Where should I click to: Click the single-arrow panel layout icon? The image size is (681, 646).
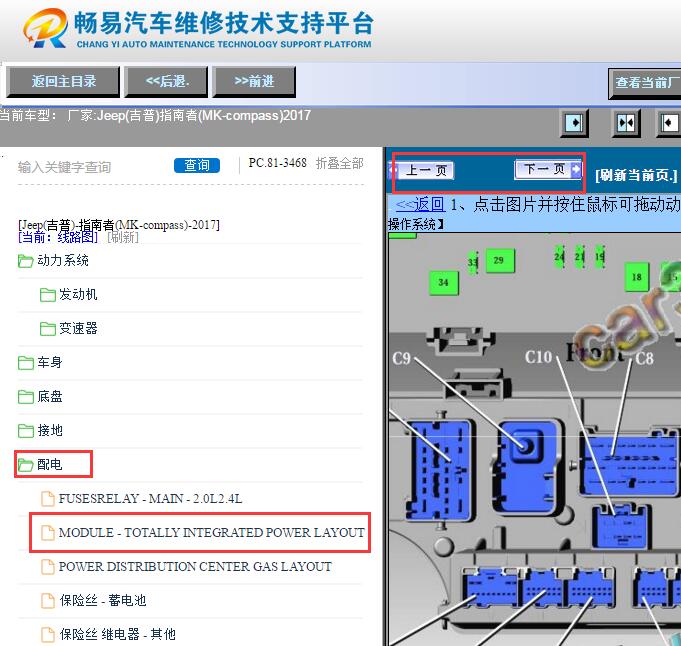(575, 123)
